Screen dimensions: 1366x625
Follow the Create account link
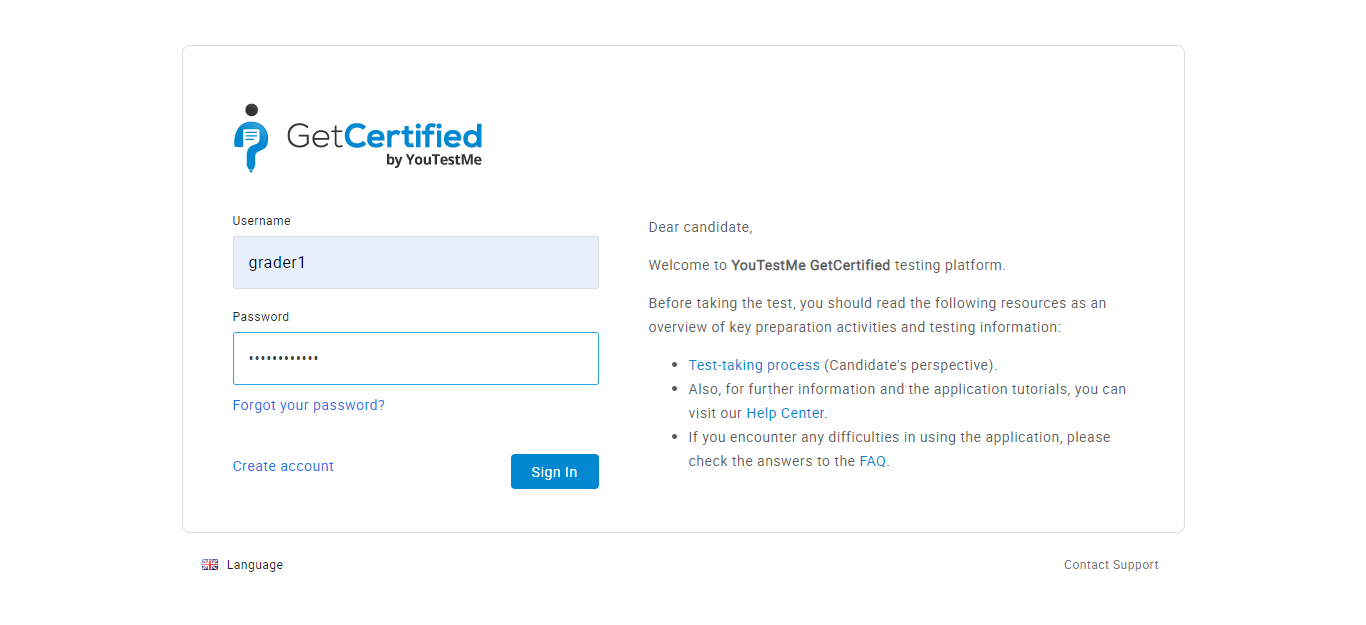pyautogui.click(x=283, y=467)
